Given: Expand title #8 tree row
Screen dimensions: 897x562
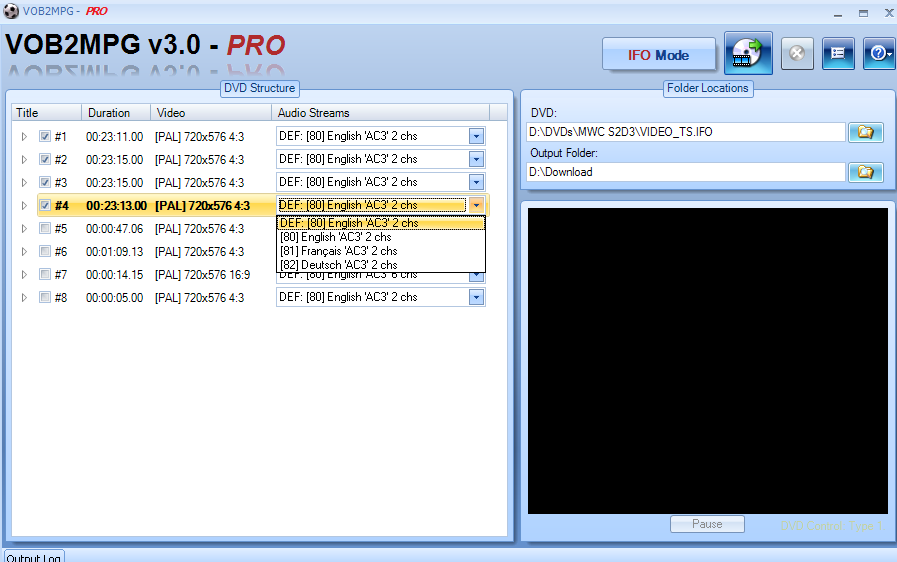Looking at the screenshot, I should point(24,298).
